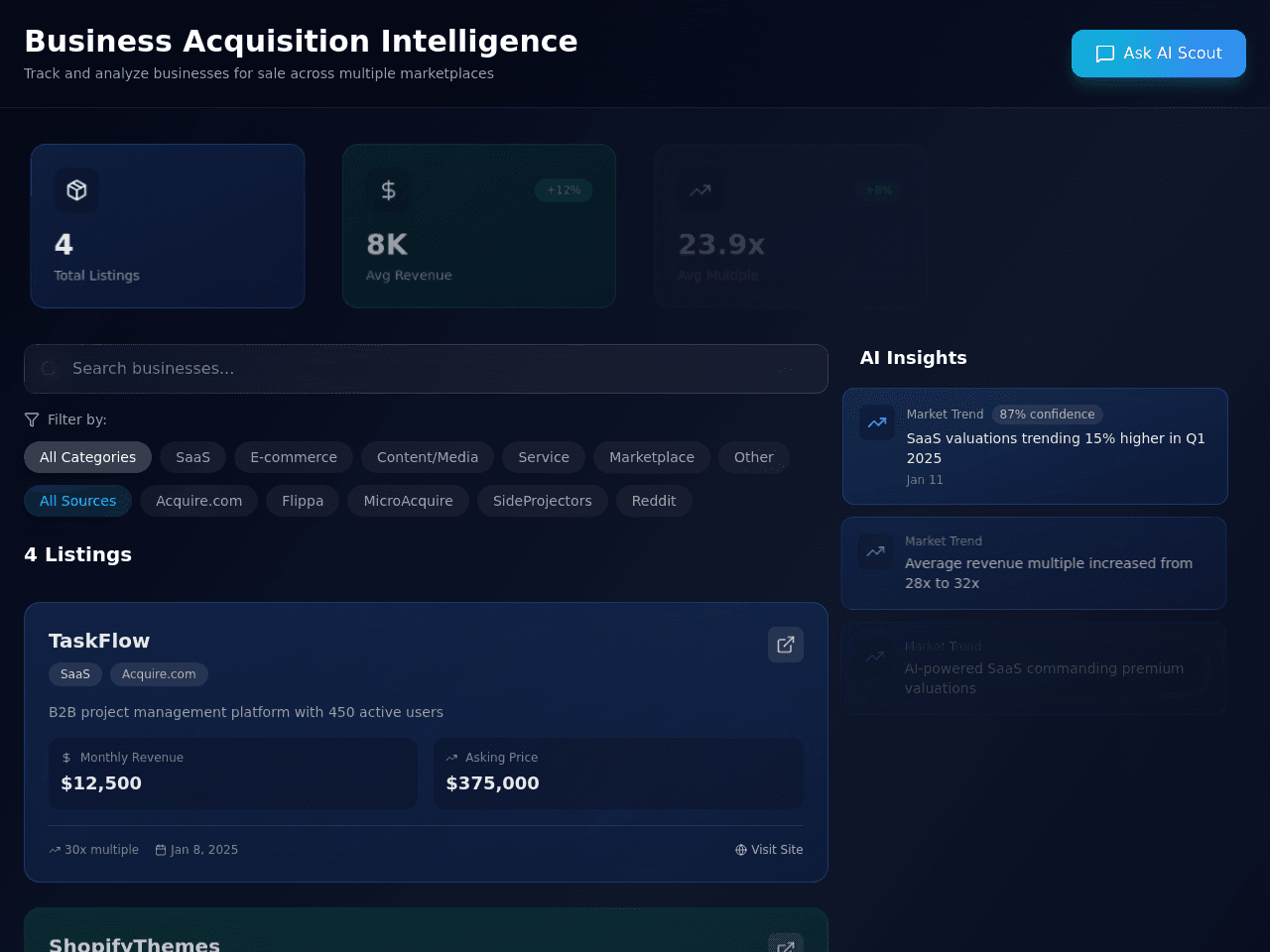Click TaskFlow description about 450 active users
Screen dimensions: 1270x952
point(246,712)
